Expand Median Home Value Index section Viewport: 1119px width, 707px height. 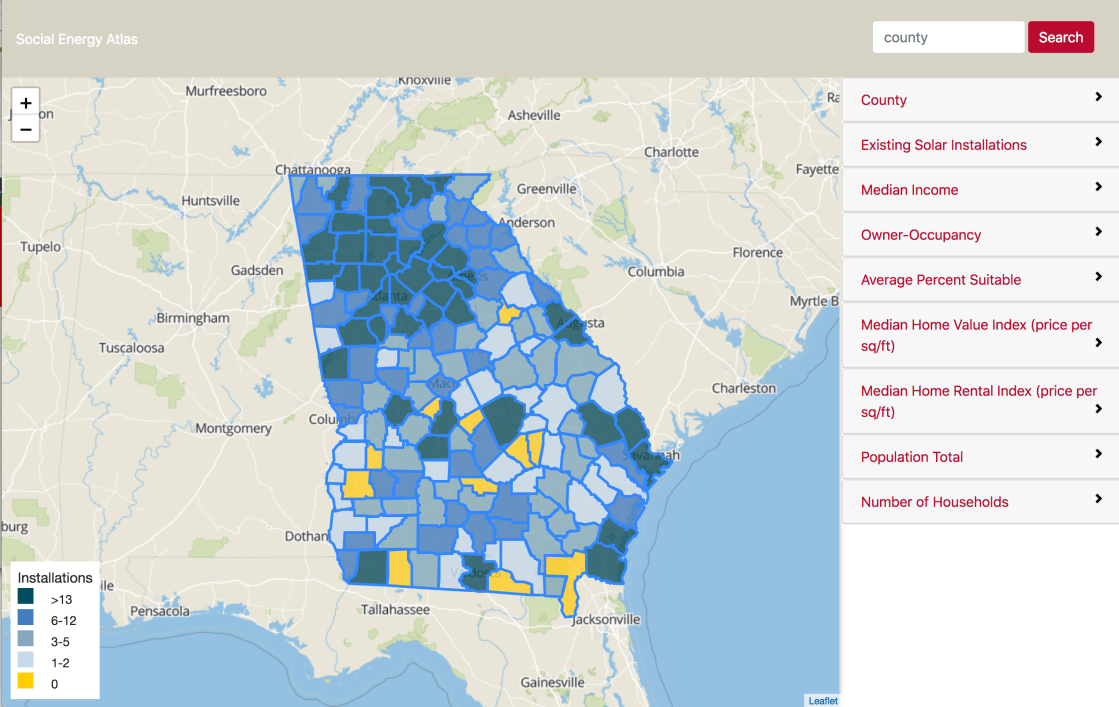(x=979, y=334)
